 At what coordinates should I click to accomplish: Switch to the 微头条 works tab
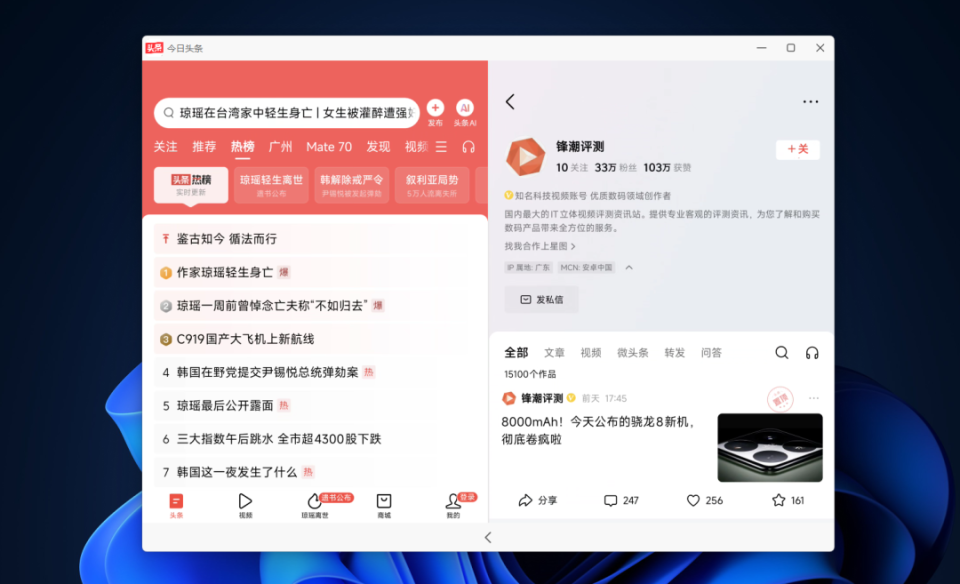click(632, 353)
